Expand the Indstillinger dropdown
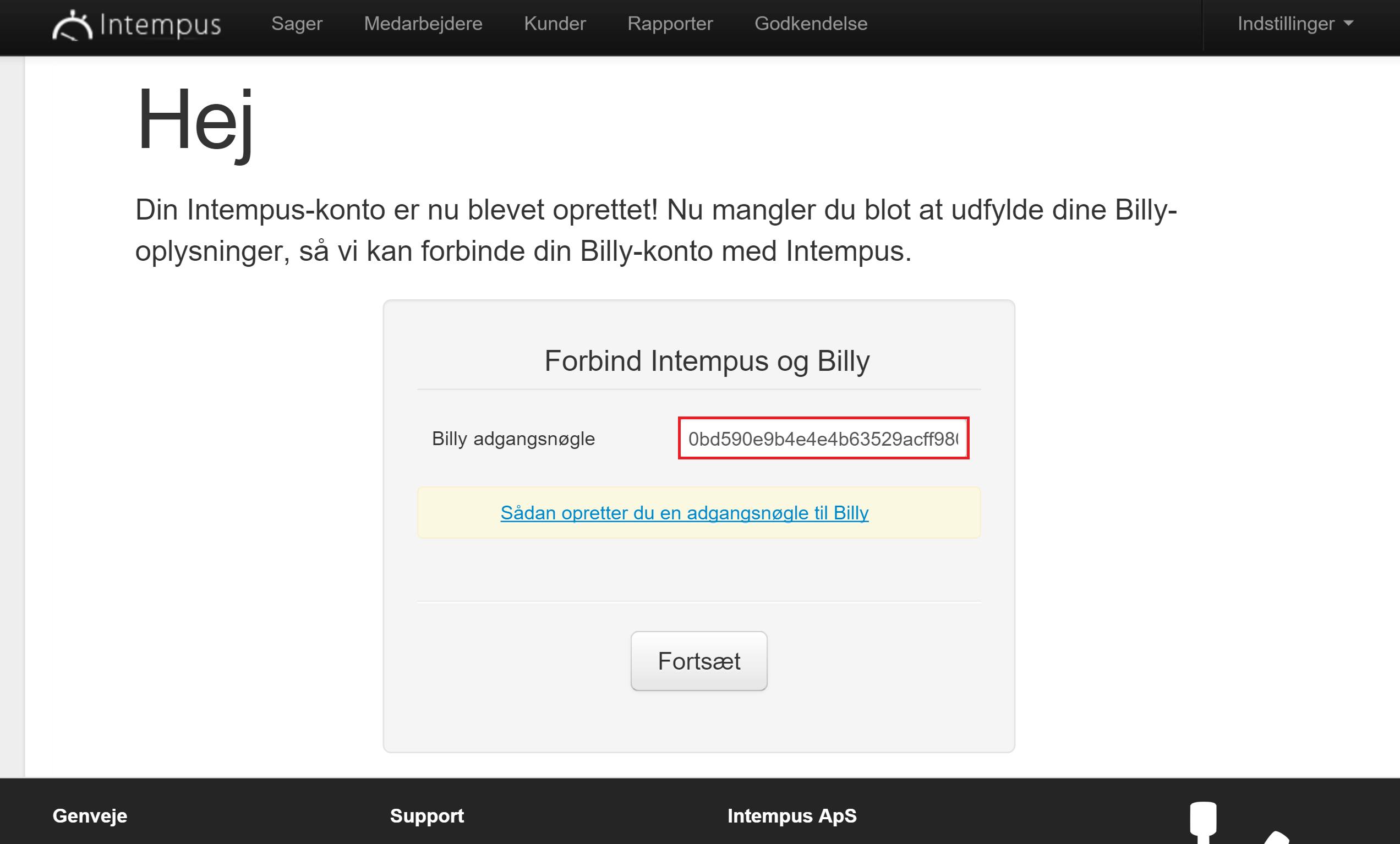 click(1295, 24)
